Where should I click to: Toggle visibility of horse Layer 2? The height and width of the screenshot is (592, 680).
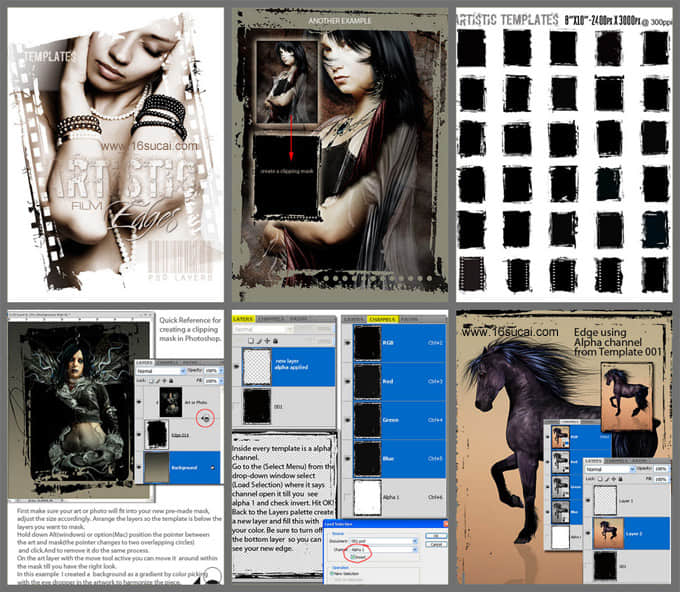click(x=588, y=533)
